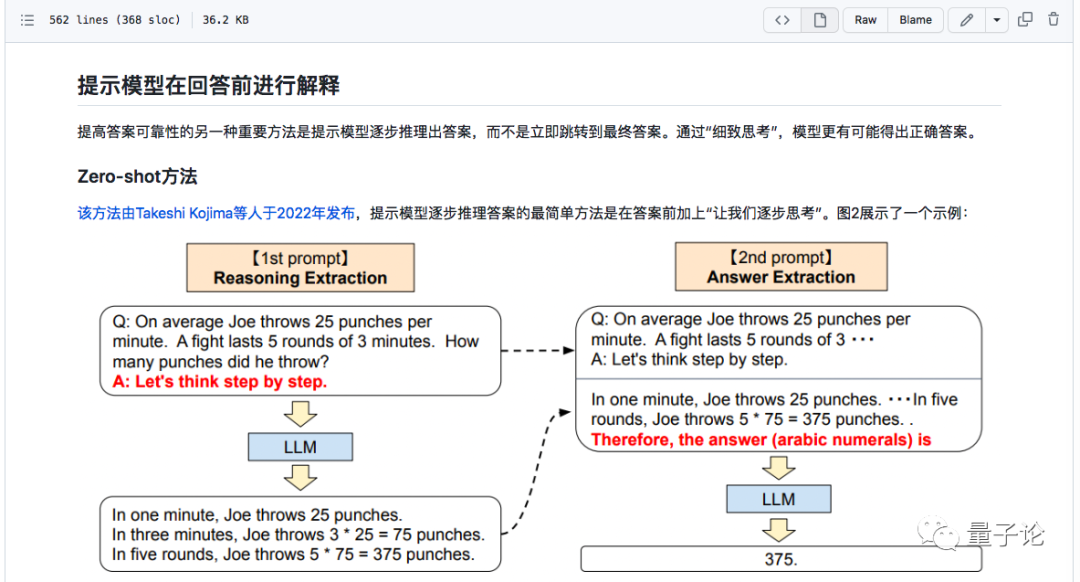Click the 'Zero-shot方法' subheading

click(137, 176)
